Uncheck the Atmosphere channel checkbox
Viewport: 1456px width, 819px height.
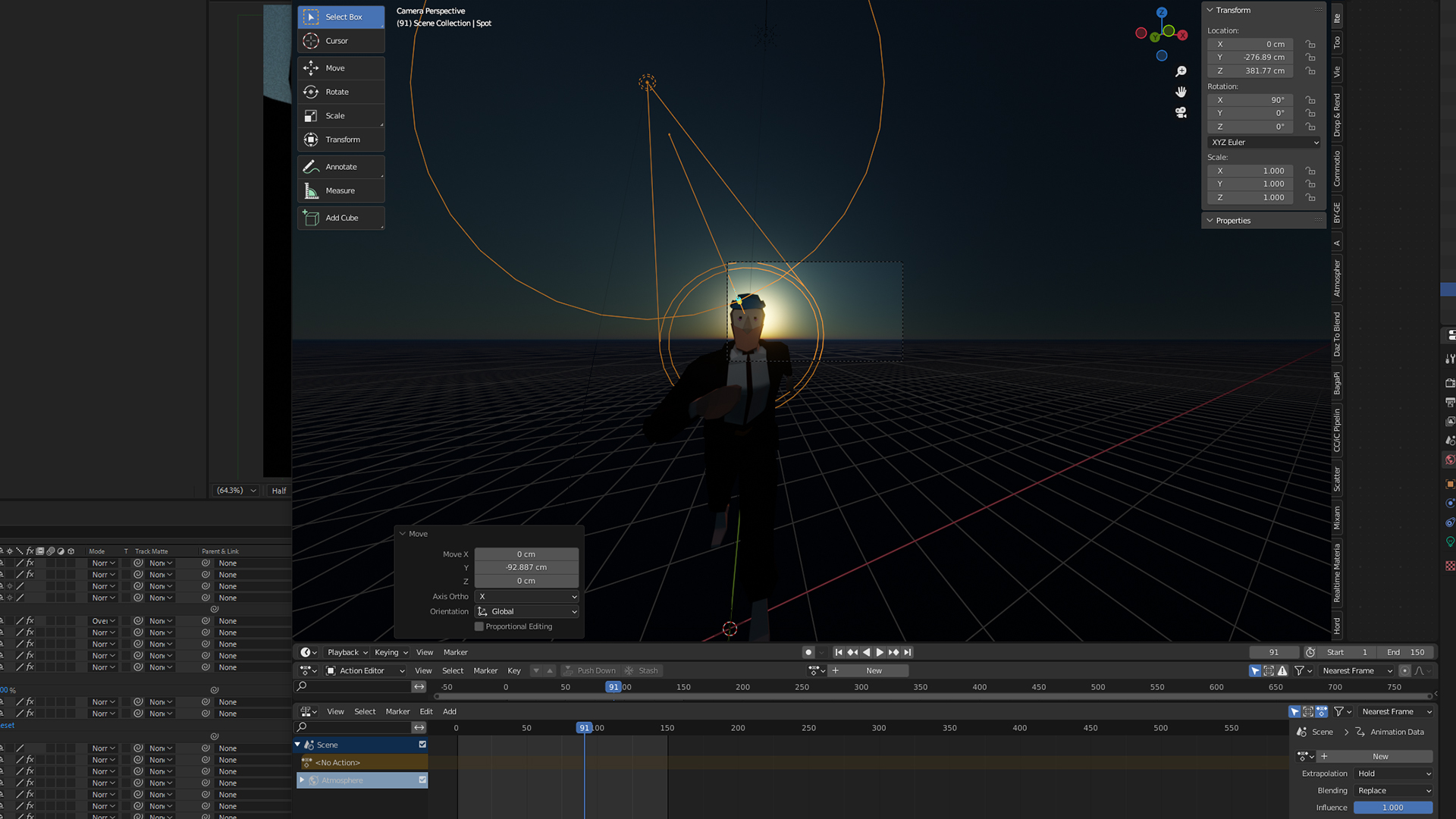422,780
